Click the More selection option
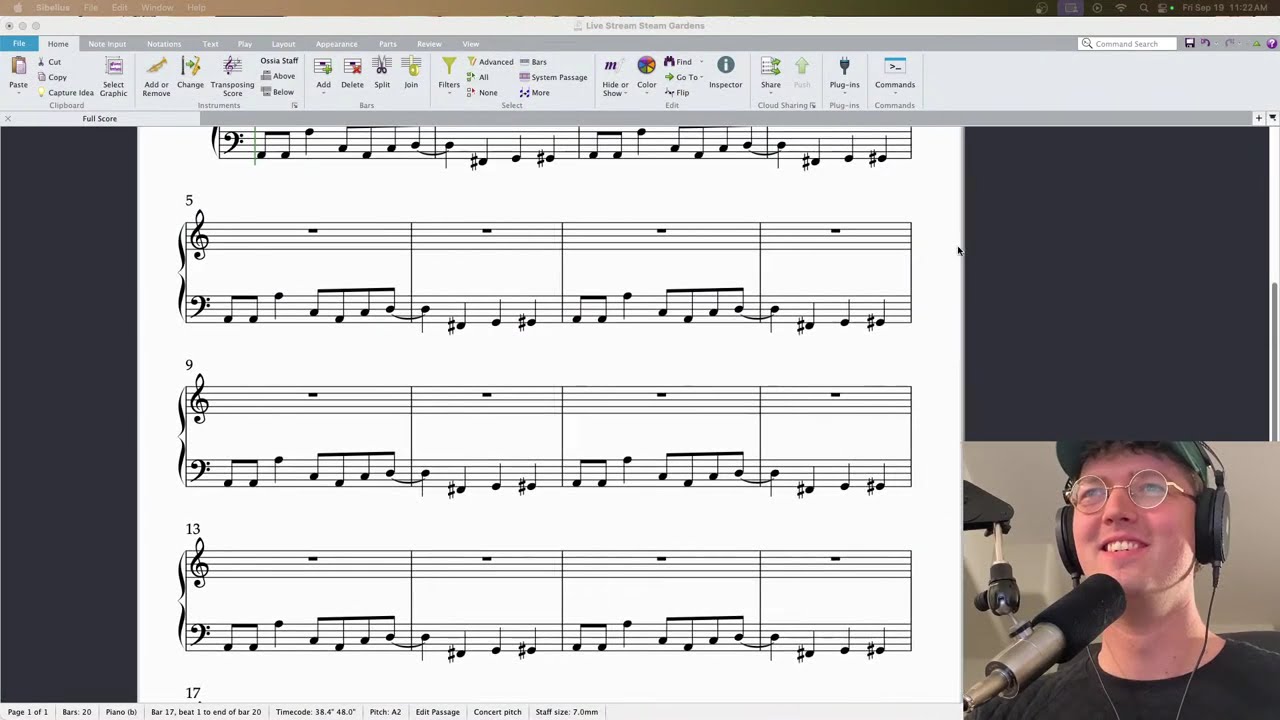 click(534, 92)
